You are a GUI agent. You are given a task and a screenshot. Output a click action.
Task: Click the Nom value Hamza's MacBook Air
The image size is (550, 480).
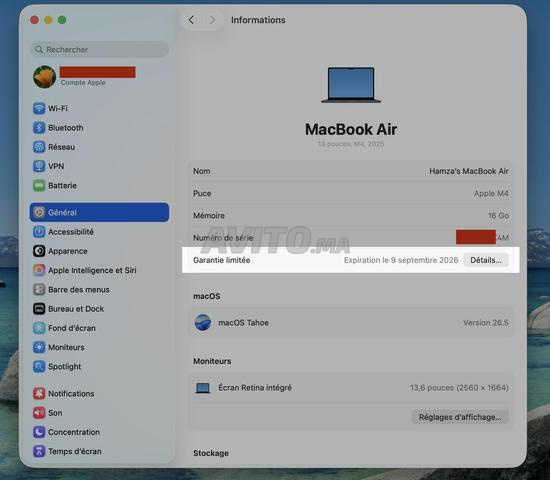pyautogui.click(x=469, y=171)
